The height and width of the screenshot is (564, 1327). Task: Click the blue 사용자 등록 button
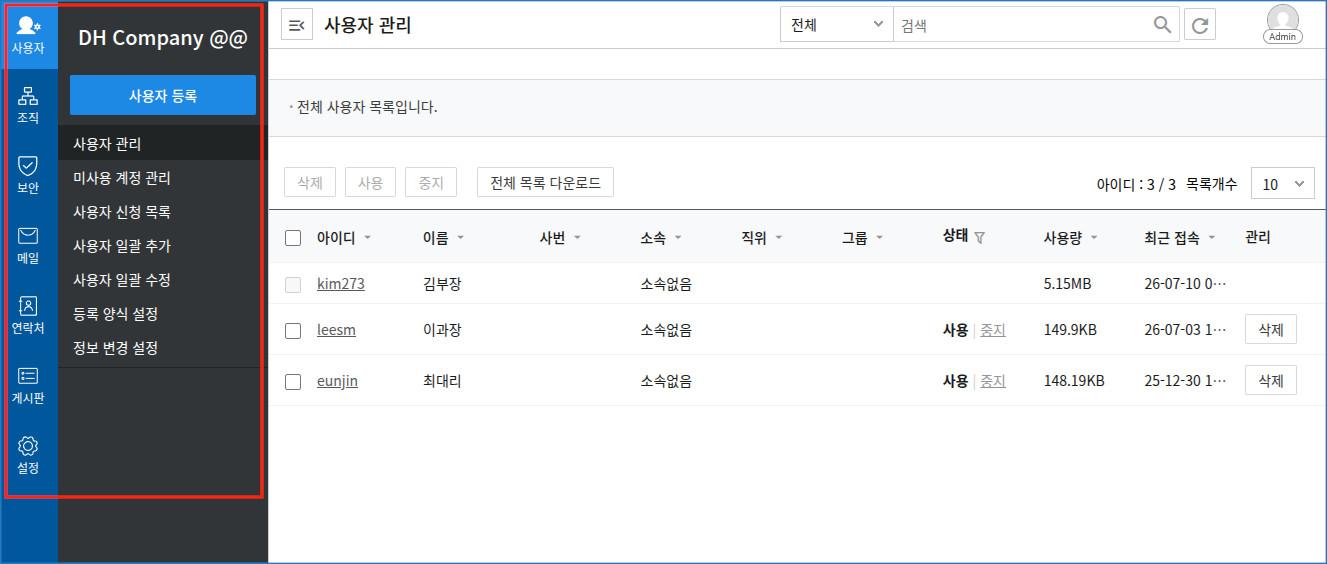tap(163, 96)
